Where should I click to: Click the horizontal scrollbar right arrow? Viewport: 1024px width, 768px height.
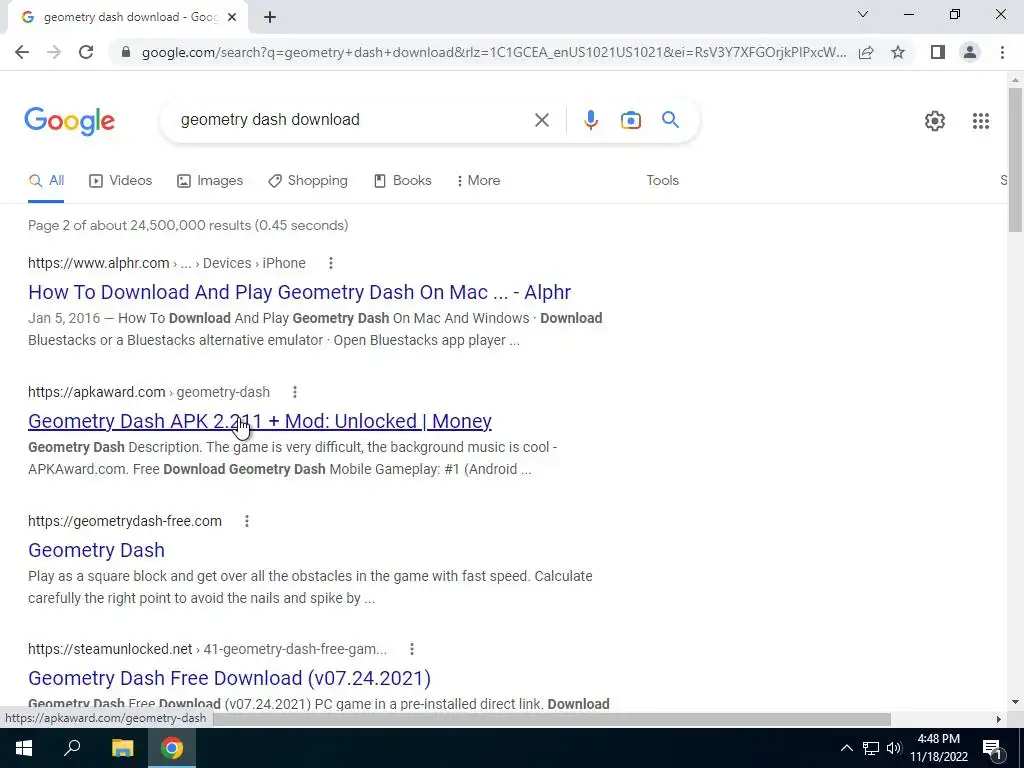coord(998,719)
